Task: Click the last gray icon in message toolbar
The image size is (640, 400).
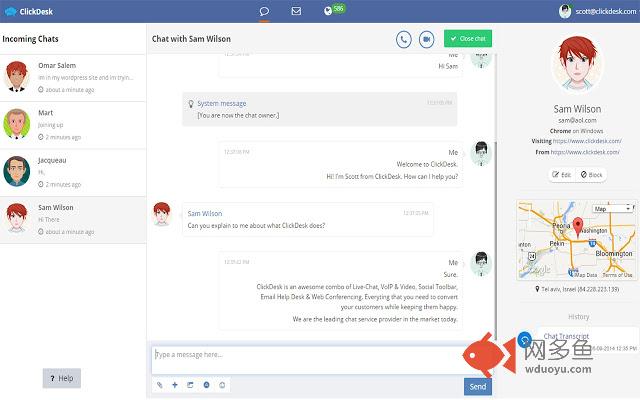Action: point(222,384)
